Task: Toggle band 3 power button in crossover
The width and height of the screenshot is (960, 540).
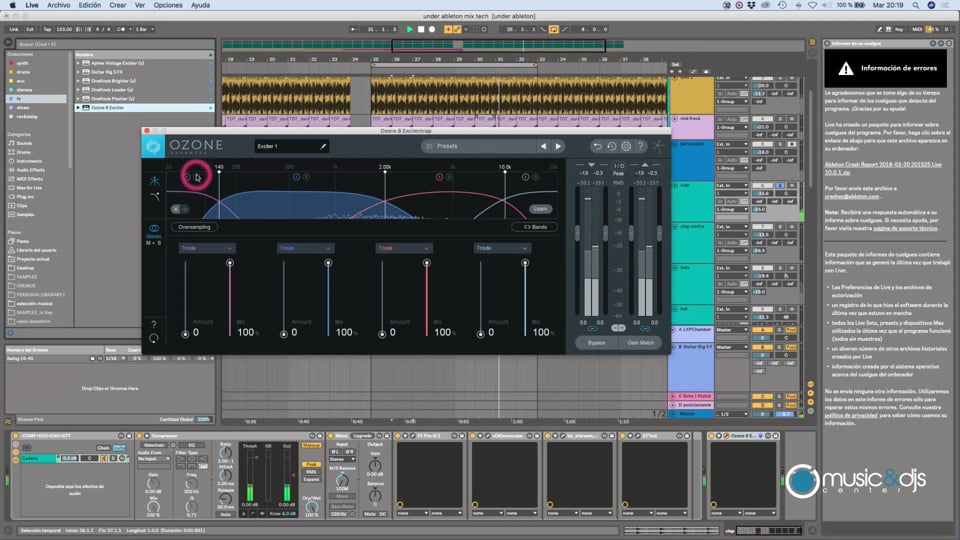Action: click(x=439, y=177)
